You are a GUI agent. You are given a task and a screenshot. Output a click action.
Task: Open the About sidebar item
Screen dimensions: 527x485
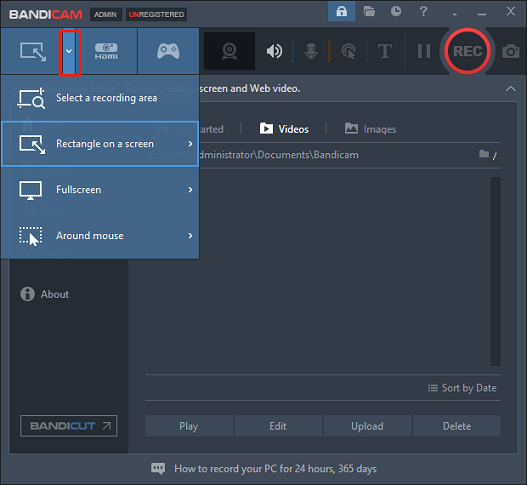click(x=45, y=294)
